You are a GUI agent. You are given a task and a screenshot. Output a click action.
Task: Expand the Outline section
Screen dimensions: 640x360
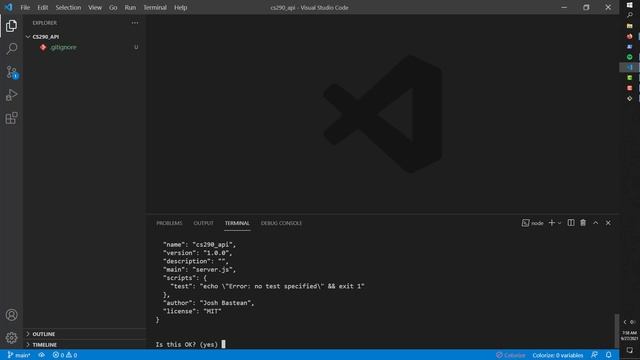pos(84,334)
